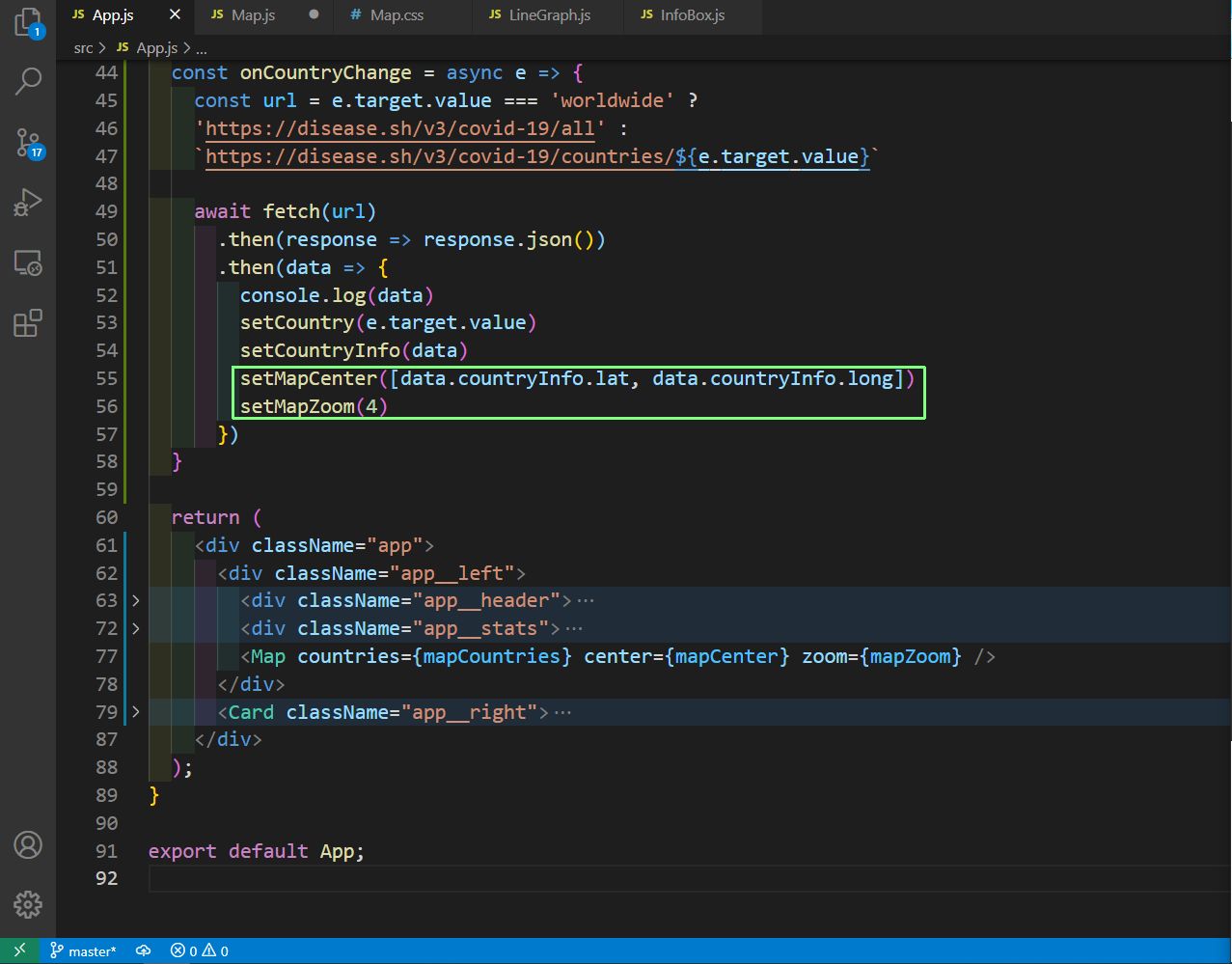Click the src breadcrumb segment
Viewport: 1232px width, 964px height.
(x=83, y=47)
